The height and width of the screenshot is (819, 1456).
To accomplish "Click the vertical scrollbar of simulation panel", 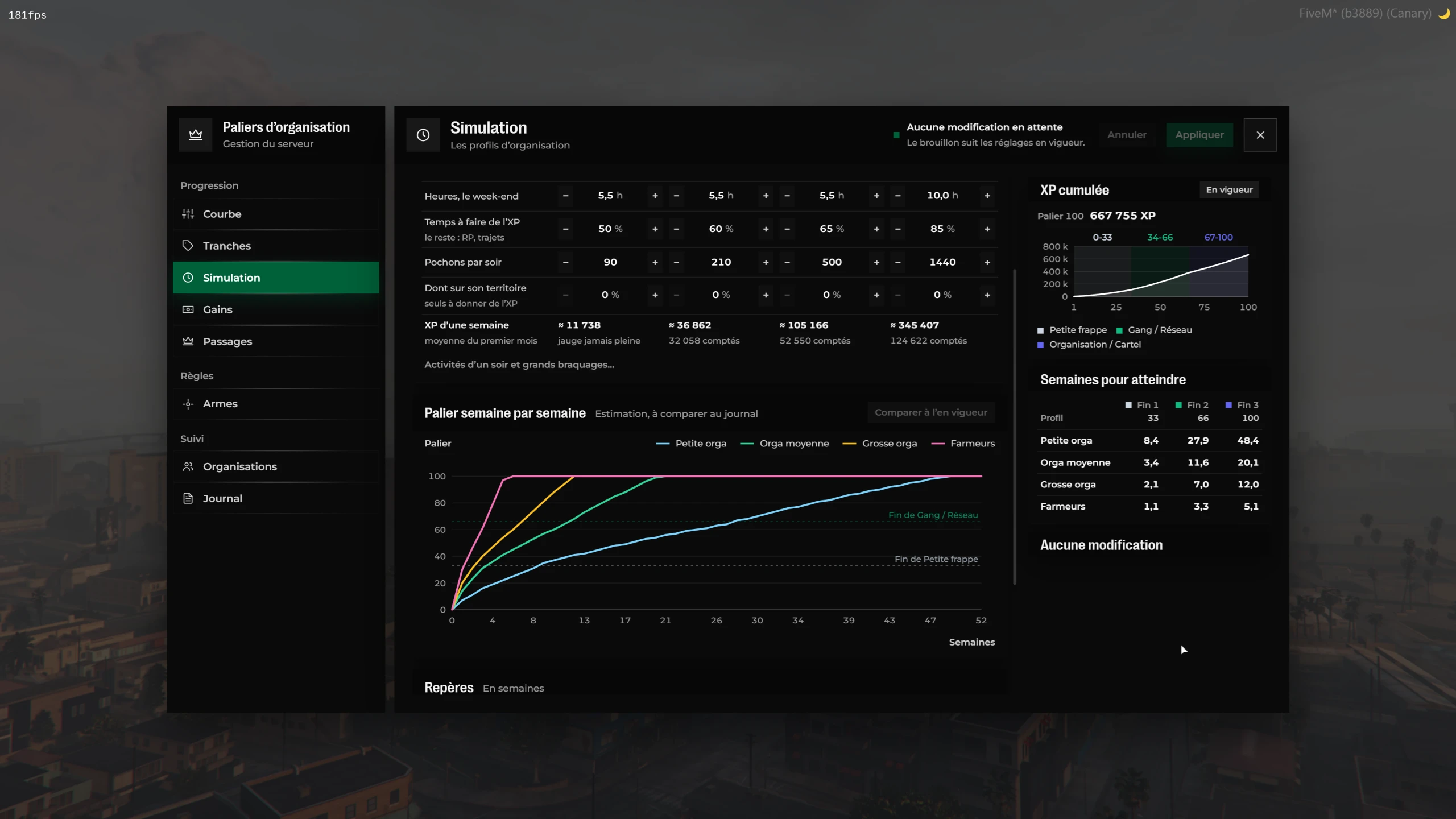I will 1015,427.
